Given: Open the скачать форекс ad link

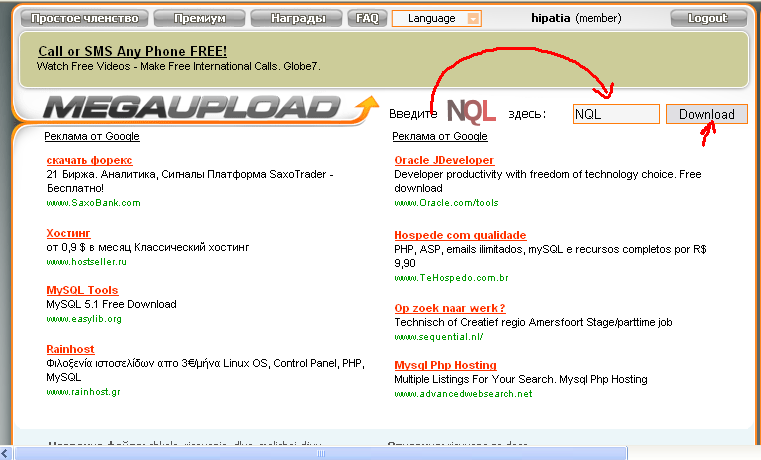Looking at the screenshot, I should click(x=89, y=160).
